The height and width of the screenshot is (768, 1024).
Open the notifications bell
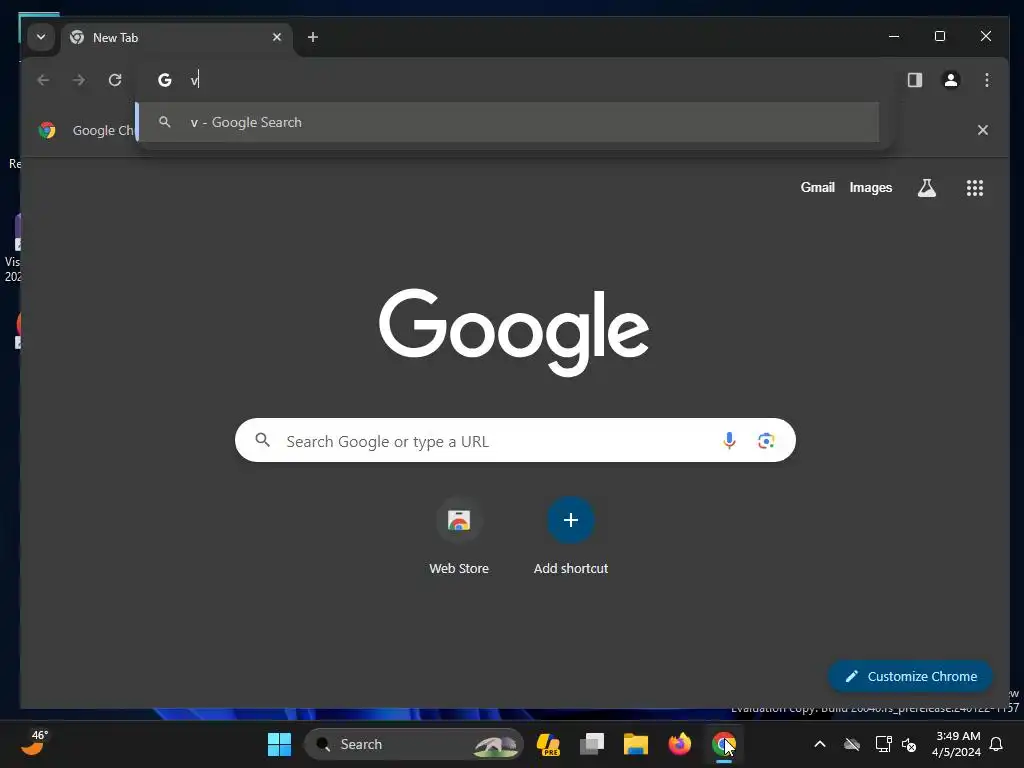tap(997, 744)
